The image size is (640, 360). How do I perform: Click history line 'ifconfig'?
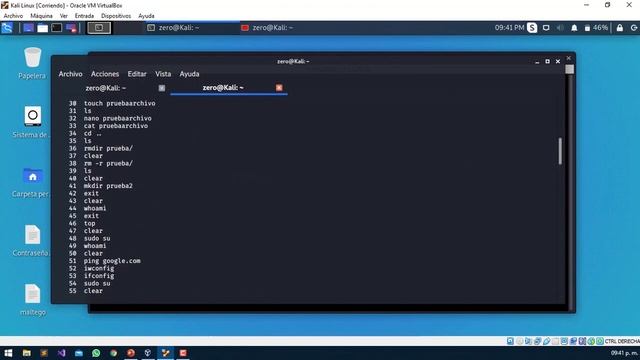[99, 276]
